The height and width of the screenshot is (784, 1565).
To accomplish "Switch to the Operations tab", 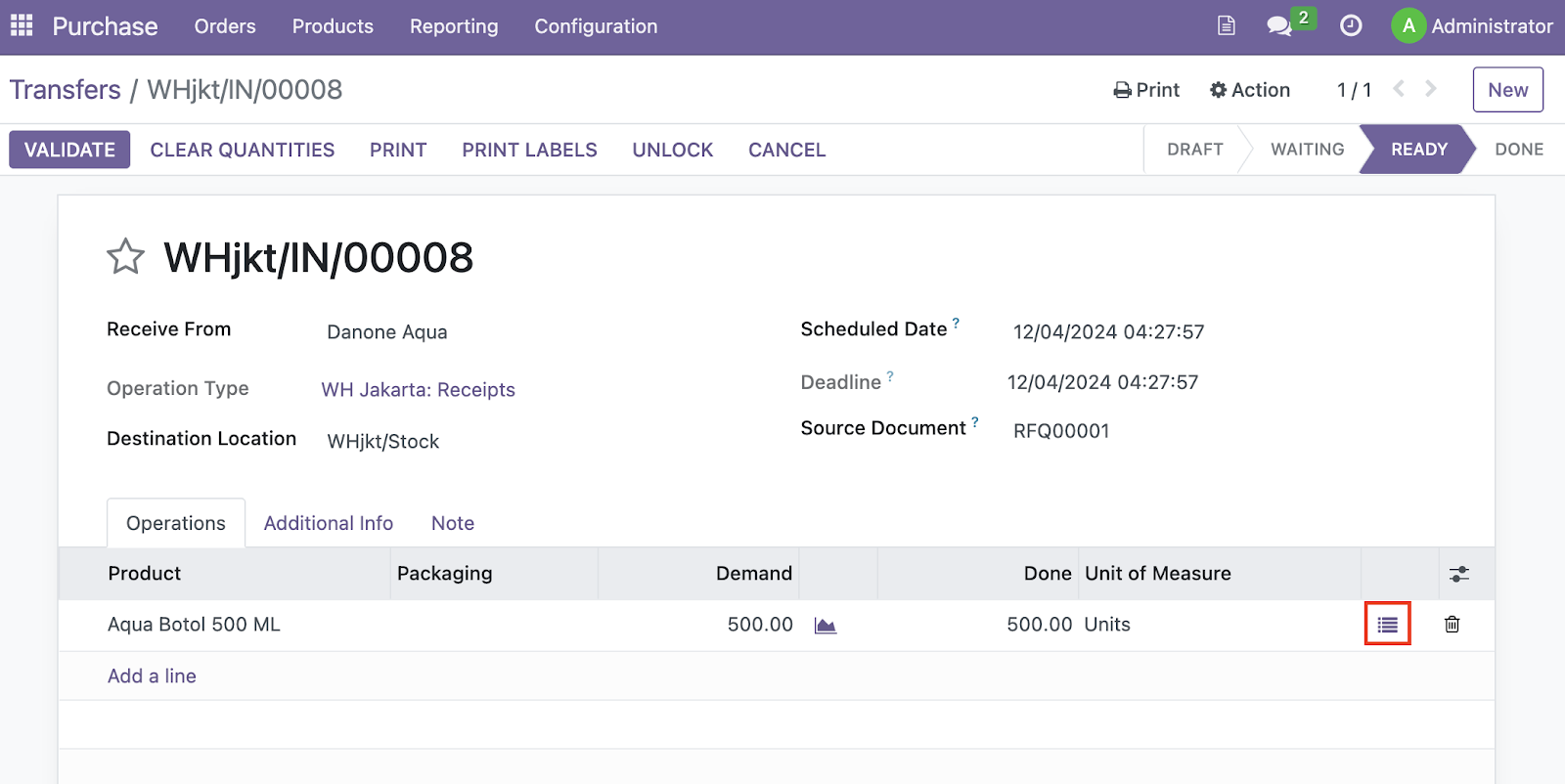I will [176, 523].
